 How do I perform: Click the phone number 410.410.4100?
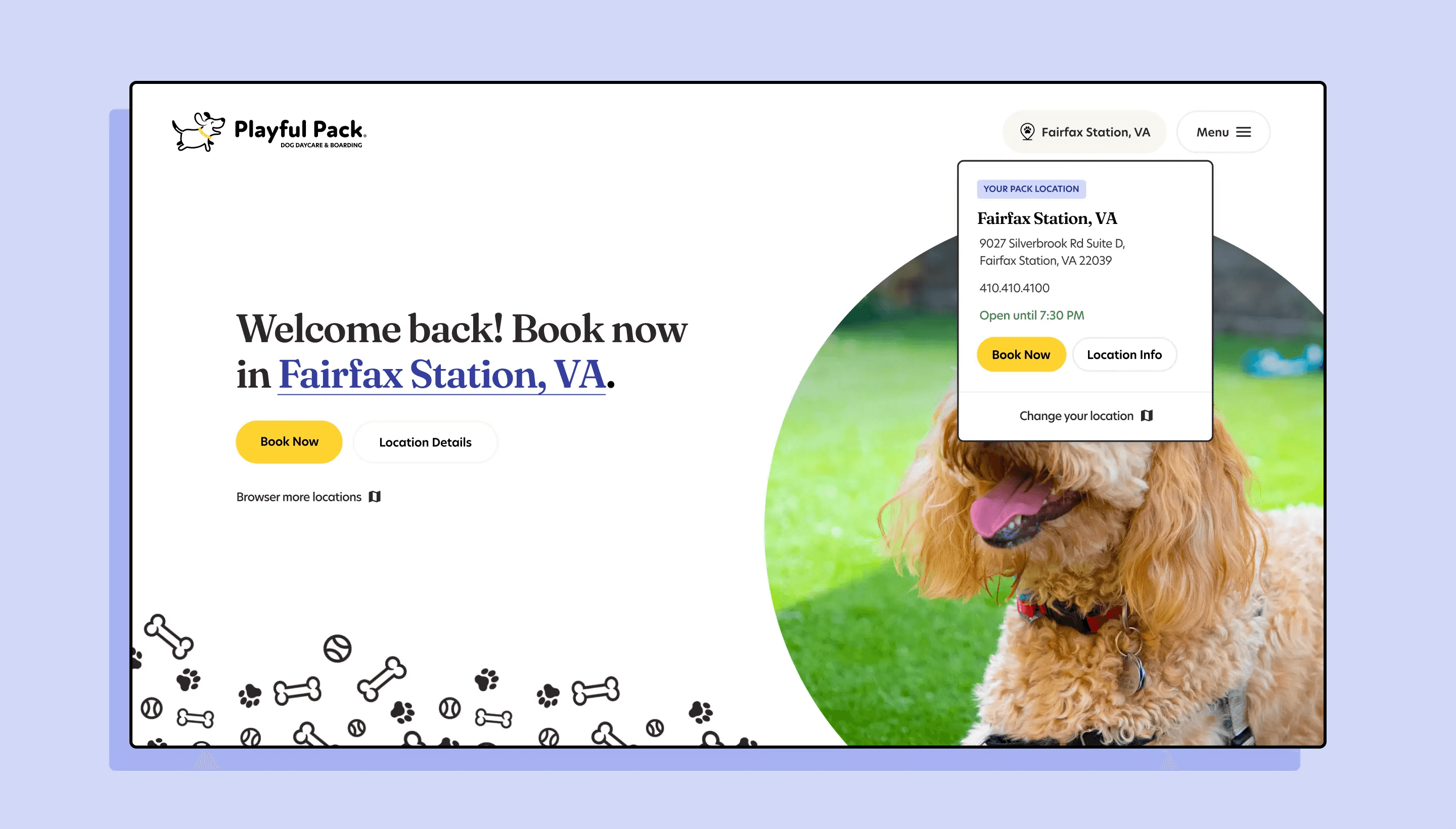[x=1014, y=288]
